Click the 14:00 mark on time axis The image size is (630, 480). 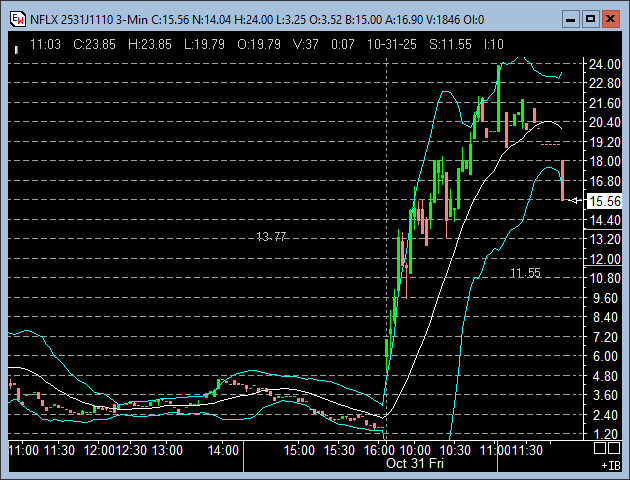pos(222,451)
